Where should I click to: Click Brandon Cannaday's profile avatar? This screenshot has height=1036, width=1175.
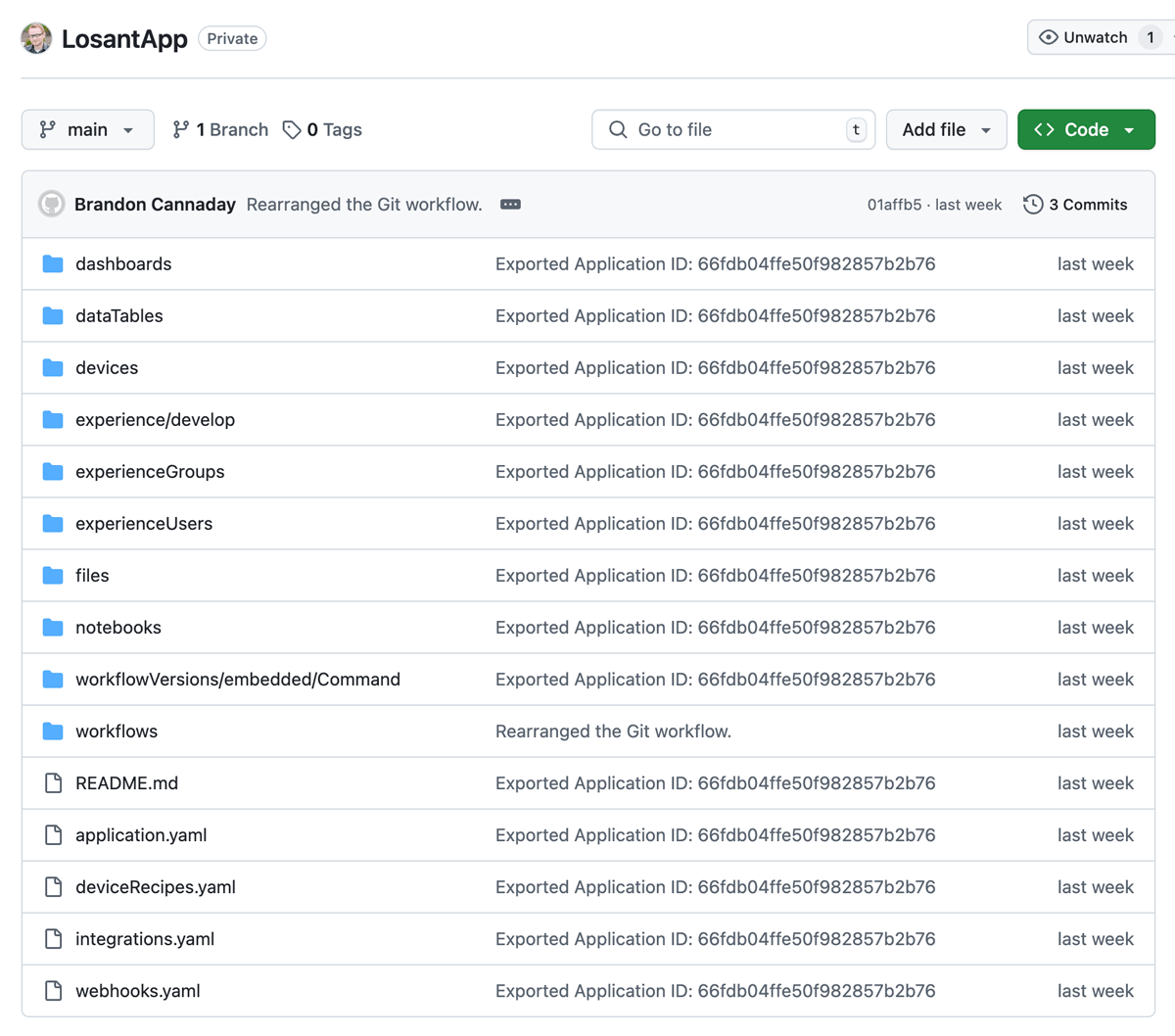(51, 204)
